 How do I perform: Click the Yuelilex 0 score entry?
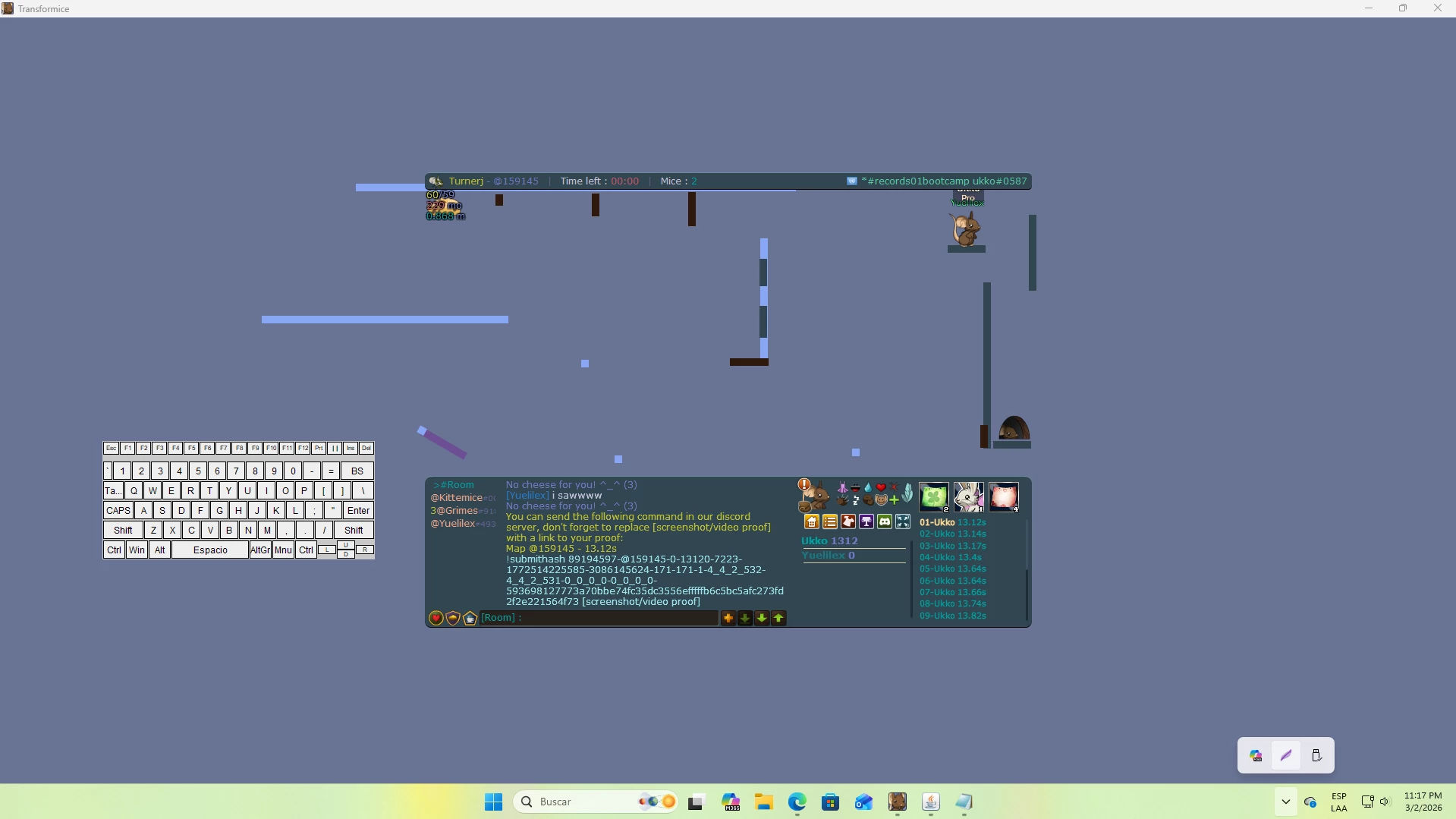pos(829,556)
